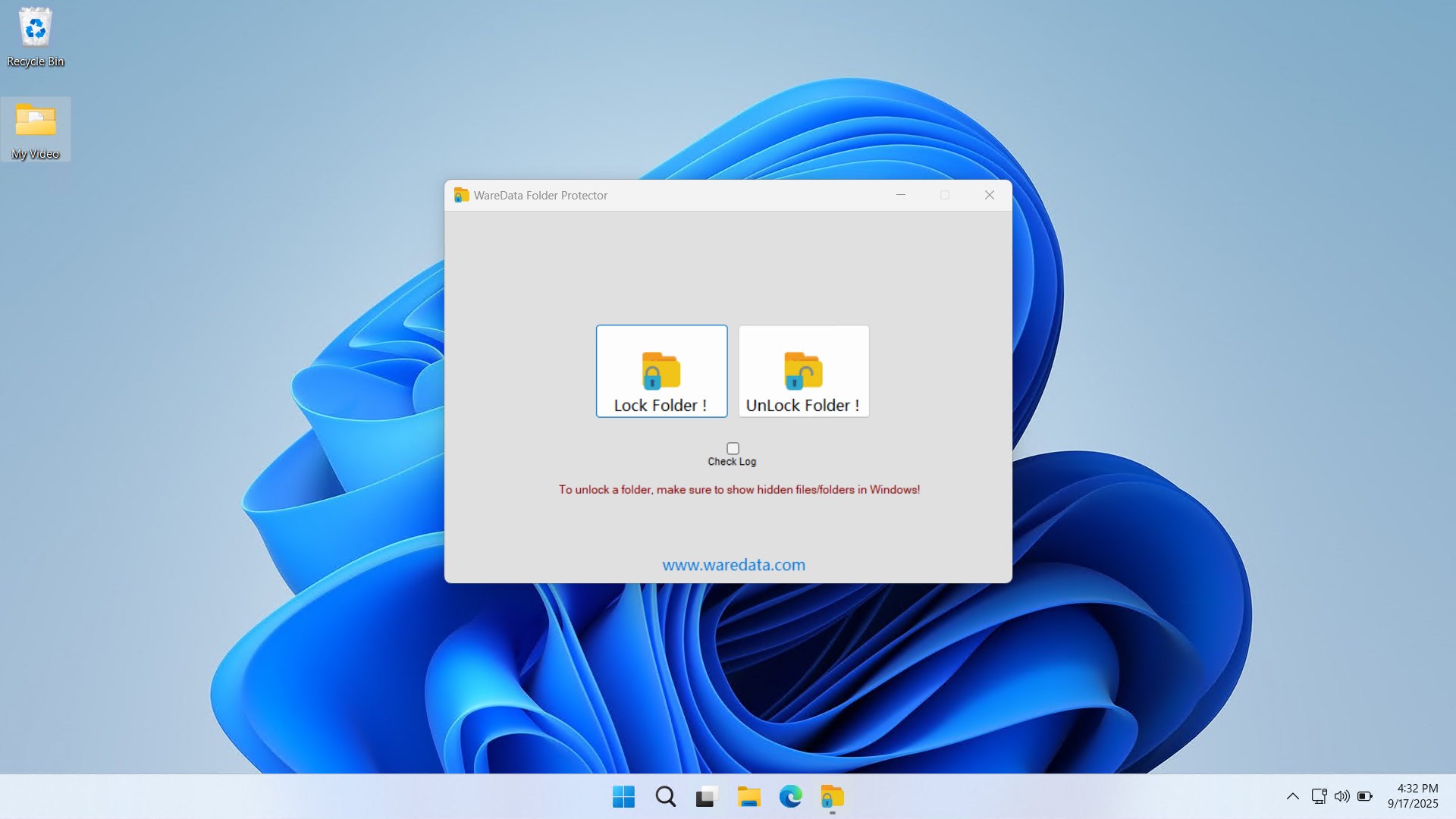Viewport: 1456px width, 819px height.
Task: Open the clock and date flyout
Action: tap(1412, 796)
